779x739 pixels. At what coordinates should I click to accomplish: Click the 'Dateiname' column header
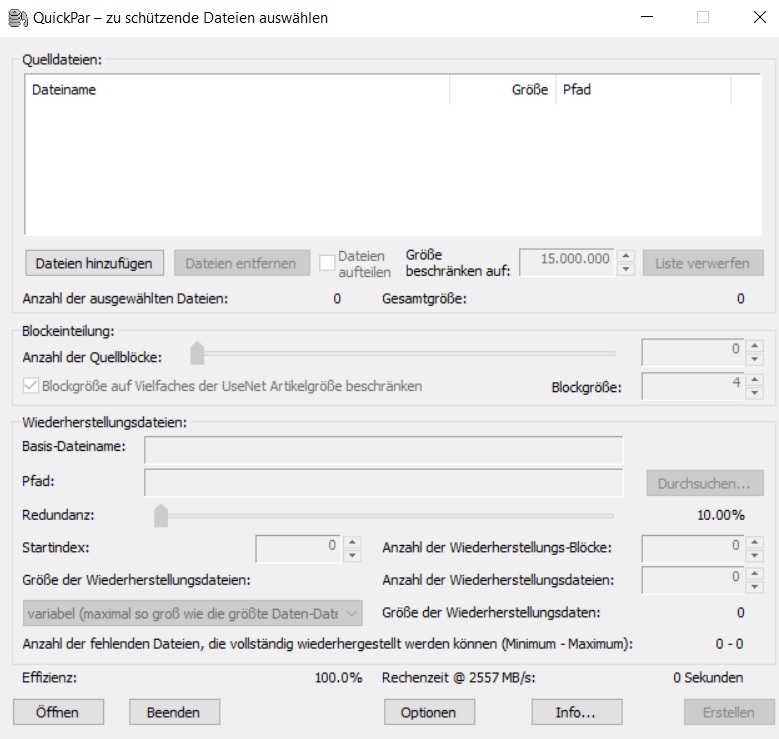click(237, 90)
